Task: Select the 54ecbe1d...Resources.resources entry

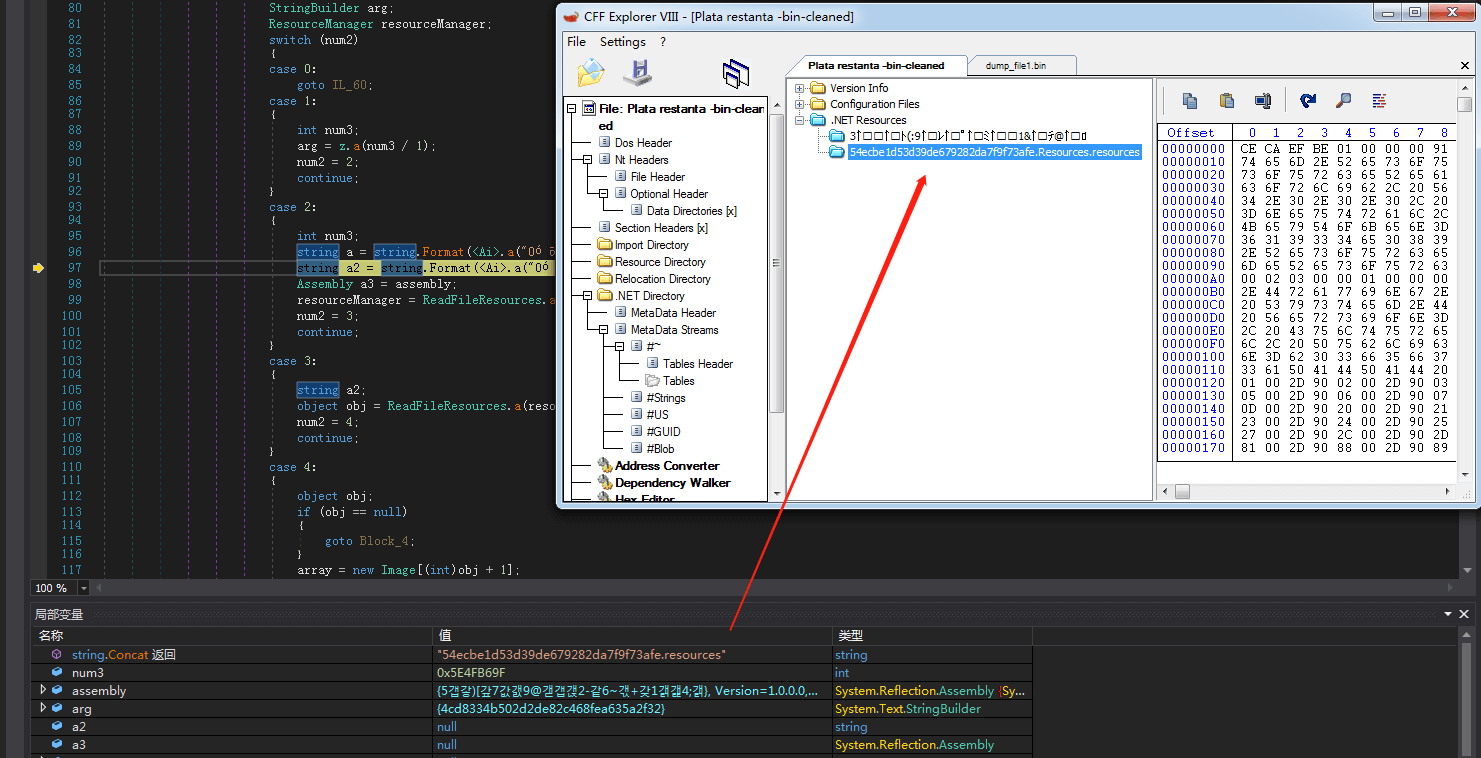Action: (994, 152)
